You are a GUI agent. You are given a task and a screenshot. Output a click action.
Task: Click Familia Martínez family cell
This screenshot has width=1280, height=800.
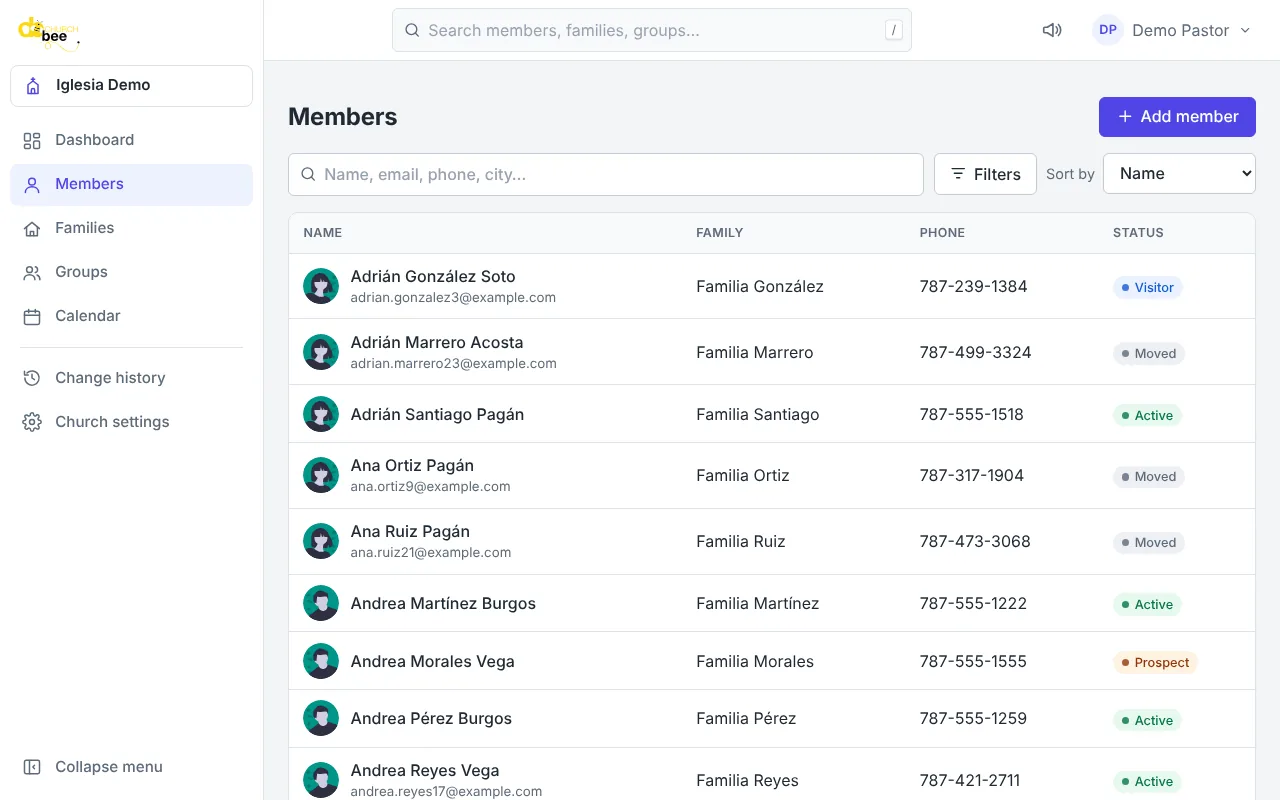(757, 603)
